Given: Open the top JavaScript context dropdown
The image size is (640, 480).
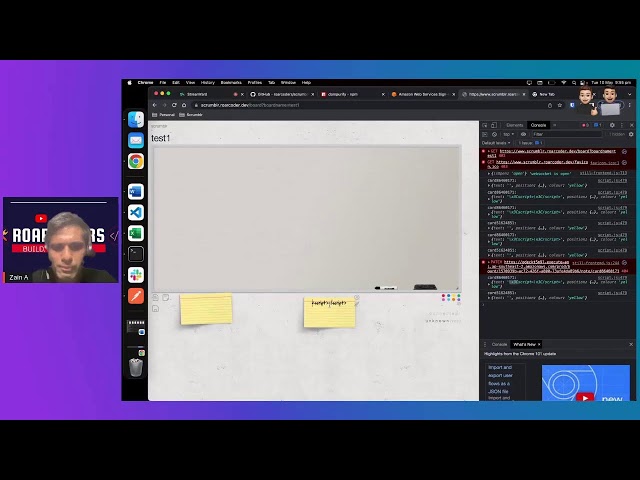Looking at the screenshot, I should (508, 134).
